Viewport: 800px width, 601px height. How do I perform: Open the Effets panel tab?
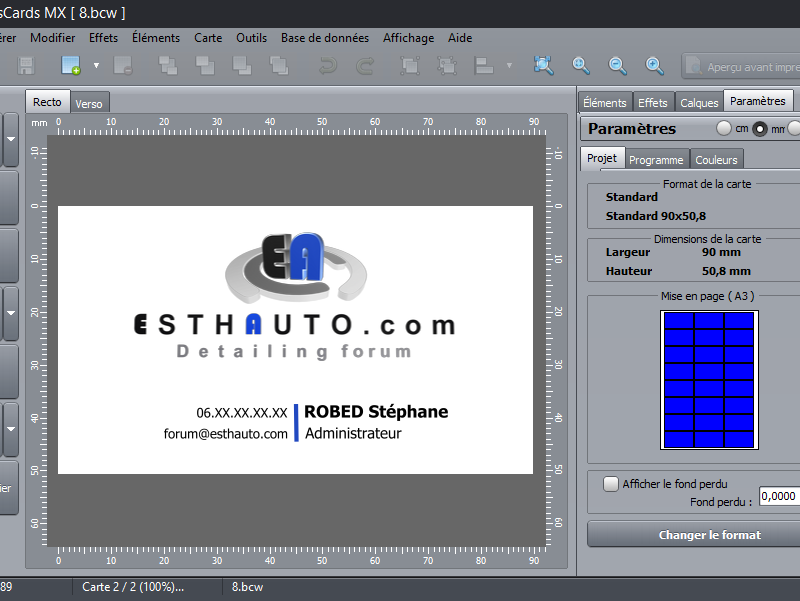tap(653, 103)
